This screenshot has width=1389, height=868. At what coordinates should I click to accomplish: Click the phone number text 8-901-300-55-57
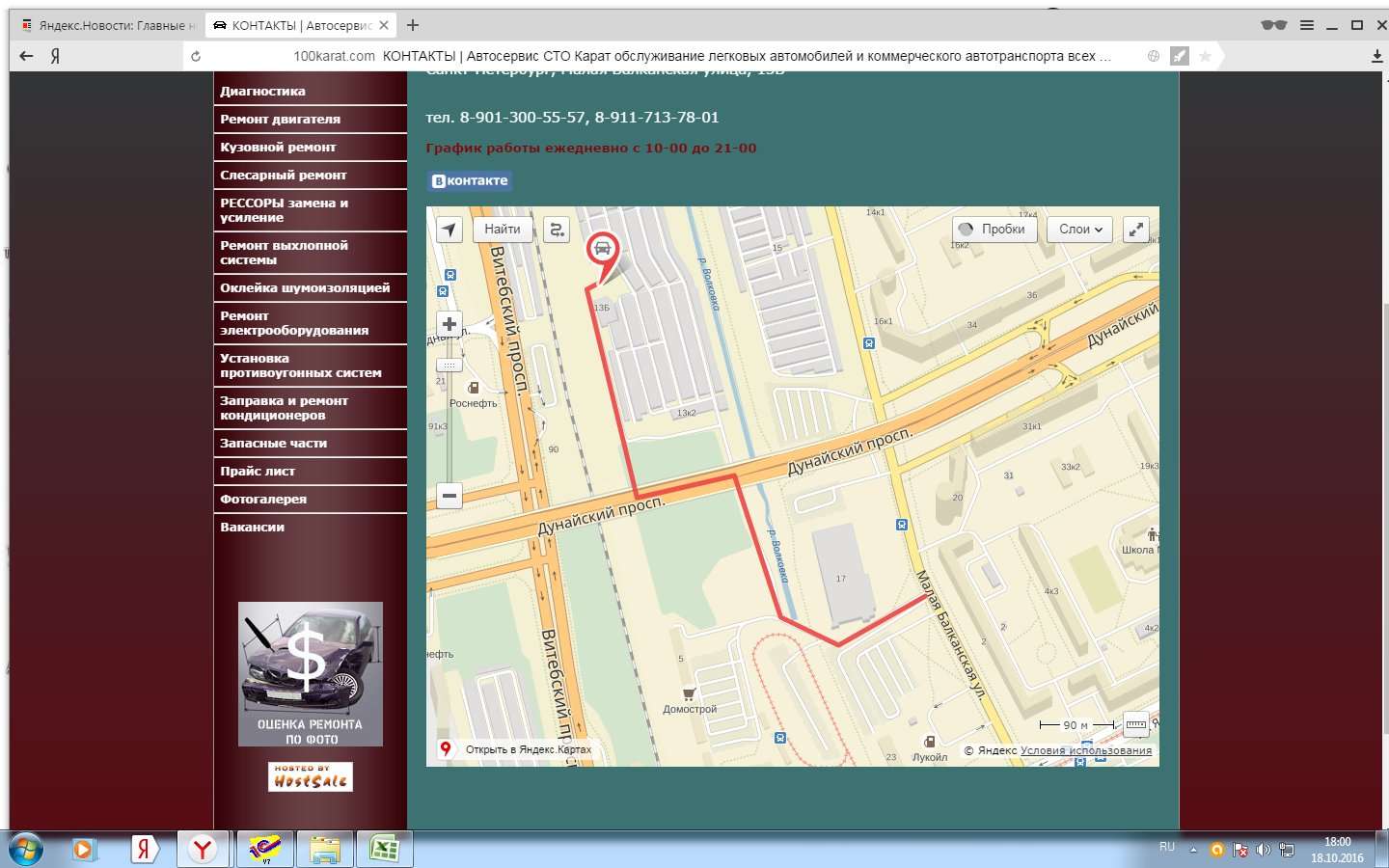(x=522, y=118)
